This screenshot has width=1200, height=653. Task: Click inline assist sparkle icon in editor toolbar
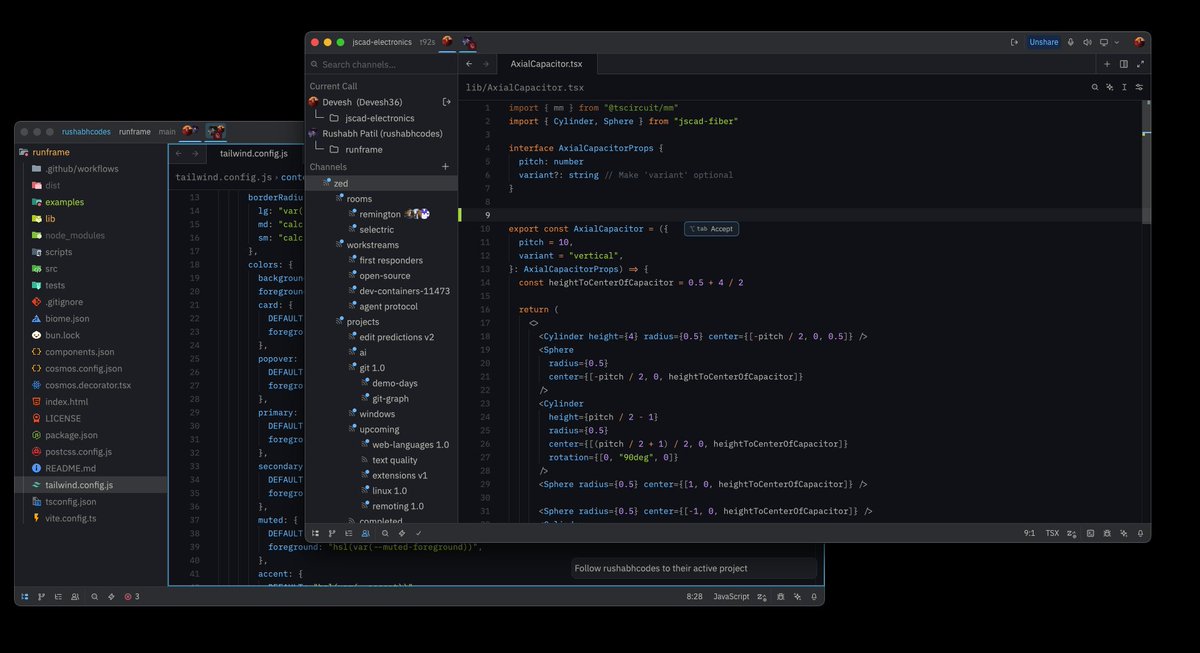click(x=1109, y=88)
